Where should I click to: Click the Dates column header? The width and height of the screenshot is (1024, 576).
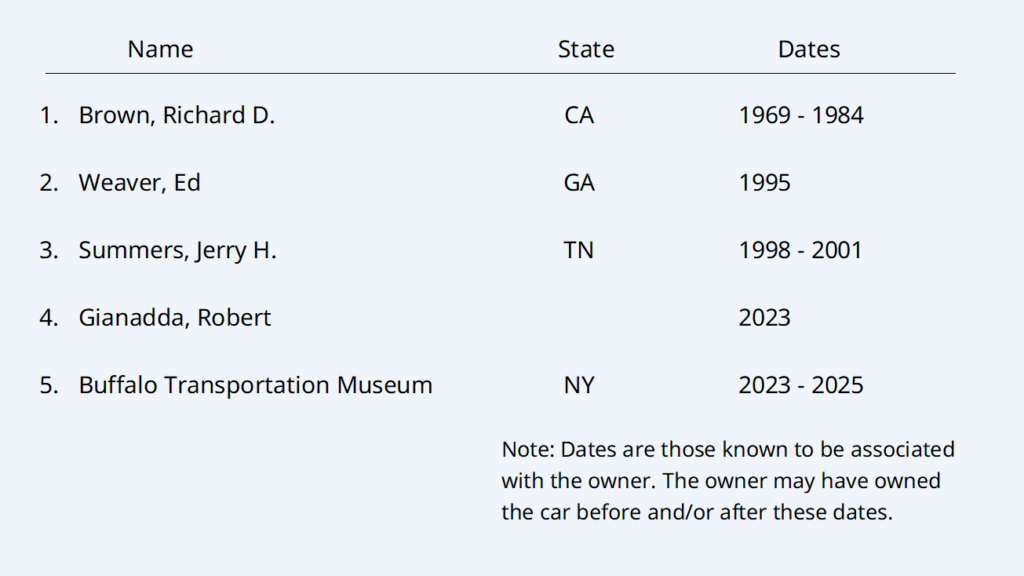[809, 49]
